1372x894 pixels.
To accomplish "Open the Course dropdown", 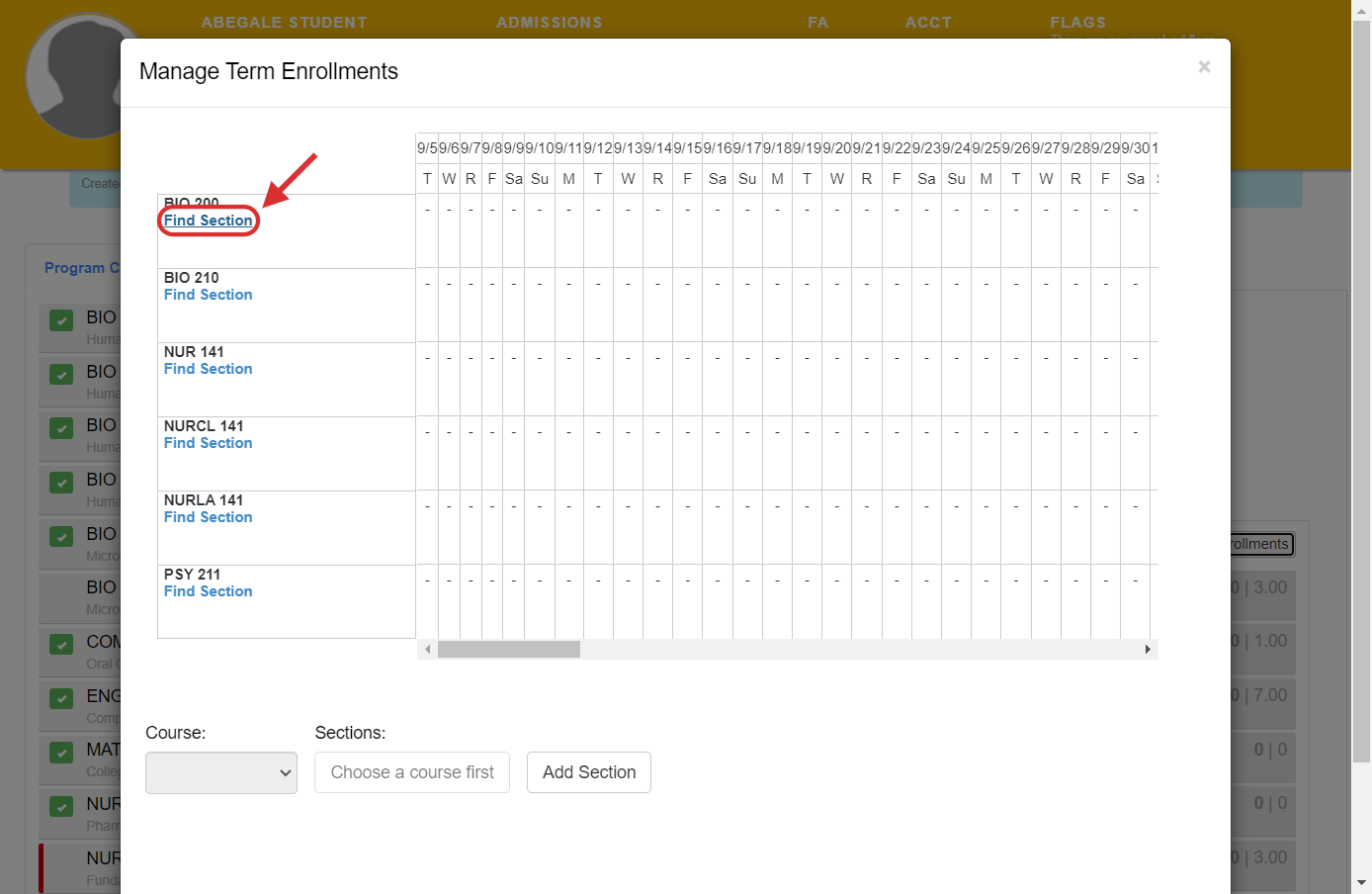I will coord(220,772).
